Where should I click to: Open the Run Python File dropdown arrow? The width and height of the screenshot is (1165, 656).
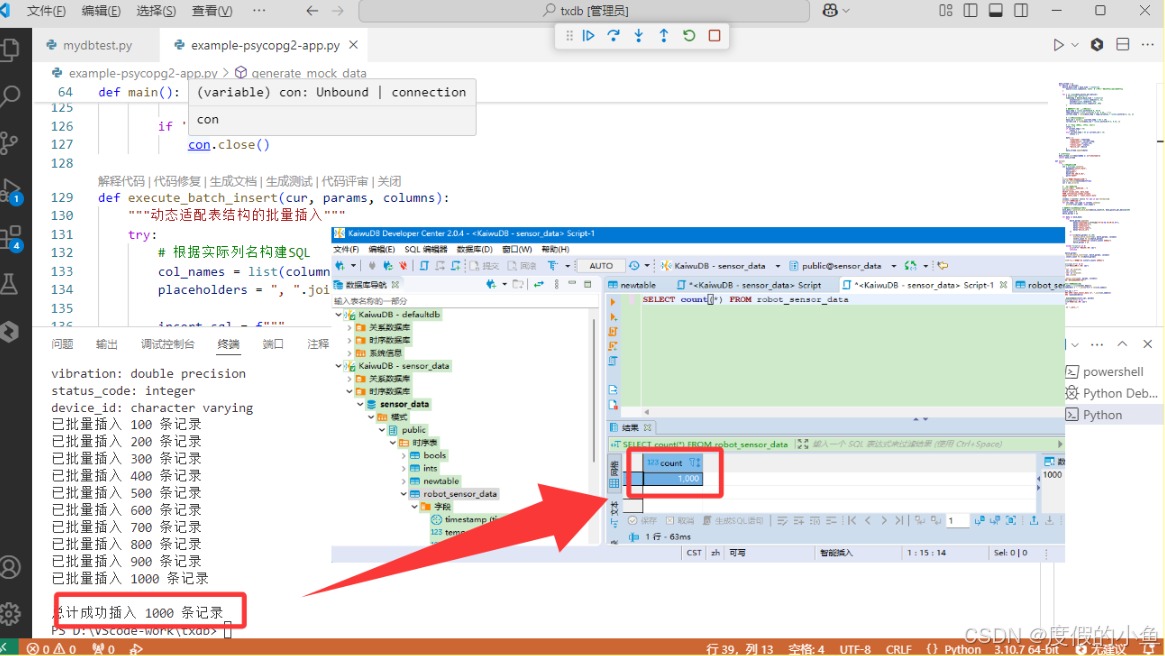point(1075,45)
